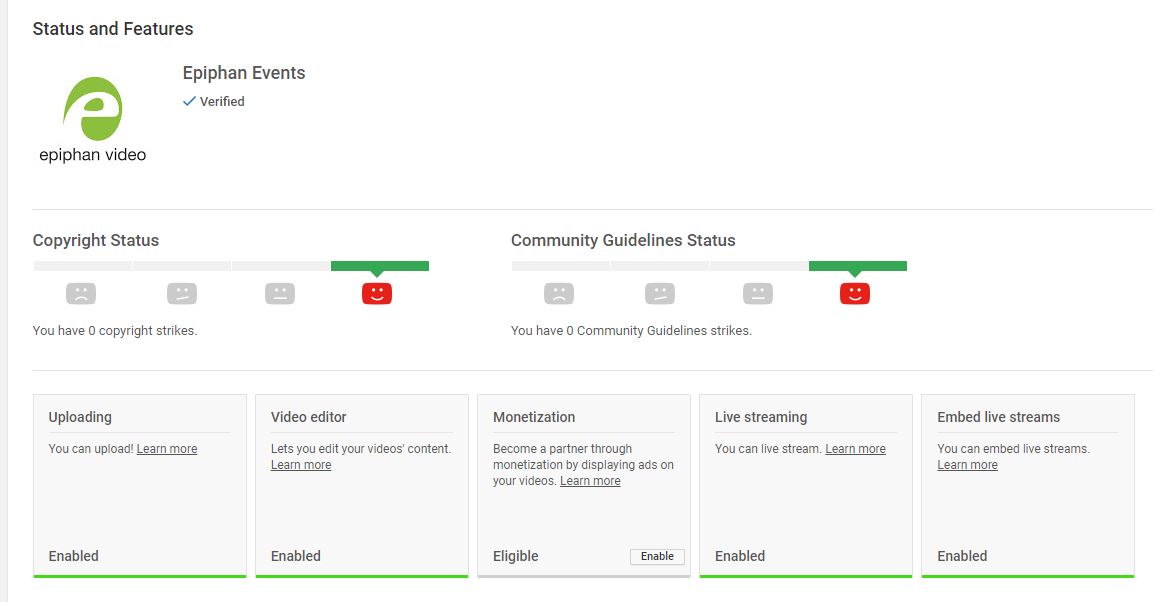This screenshot has width=1171, height=602.
Task: Click the Epiphan video channel logo
Action: [x=92, y=118]
